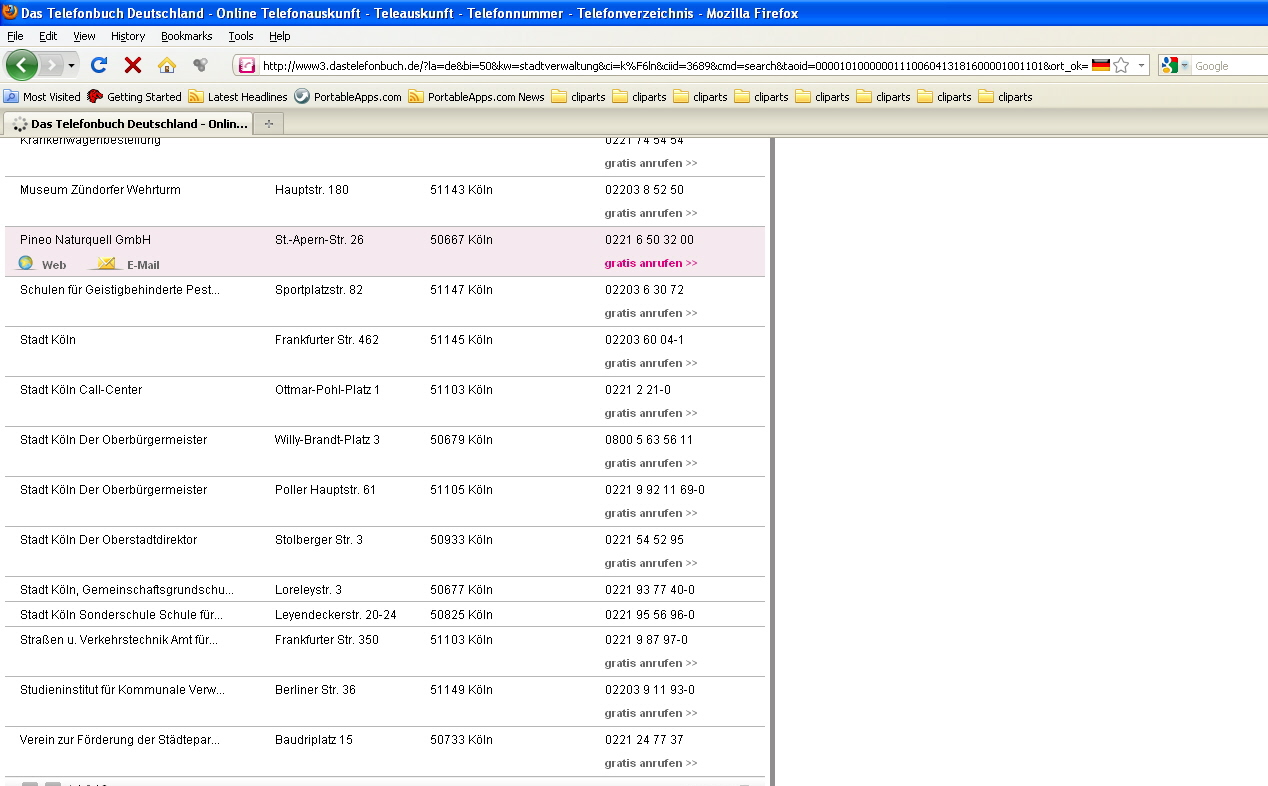Open a new tab with plus button

coord(268,123)
